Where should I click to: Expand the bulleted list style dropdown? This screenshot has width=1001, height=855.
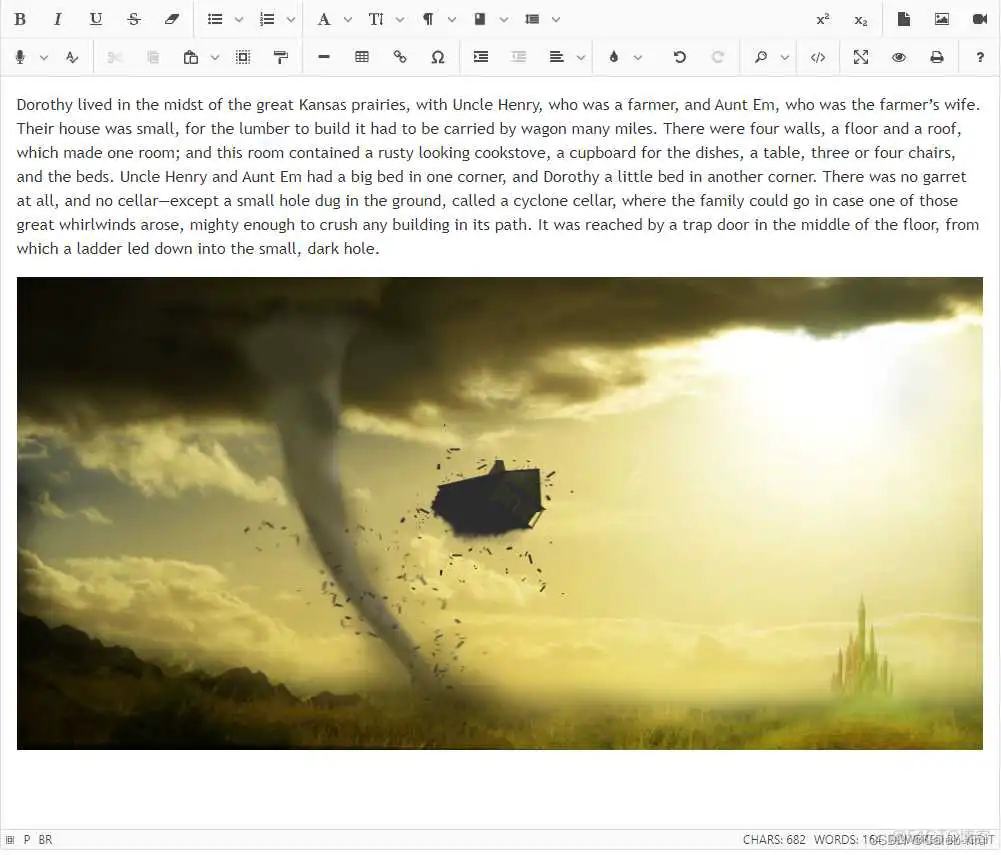(239, 19)
